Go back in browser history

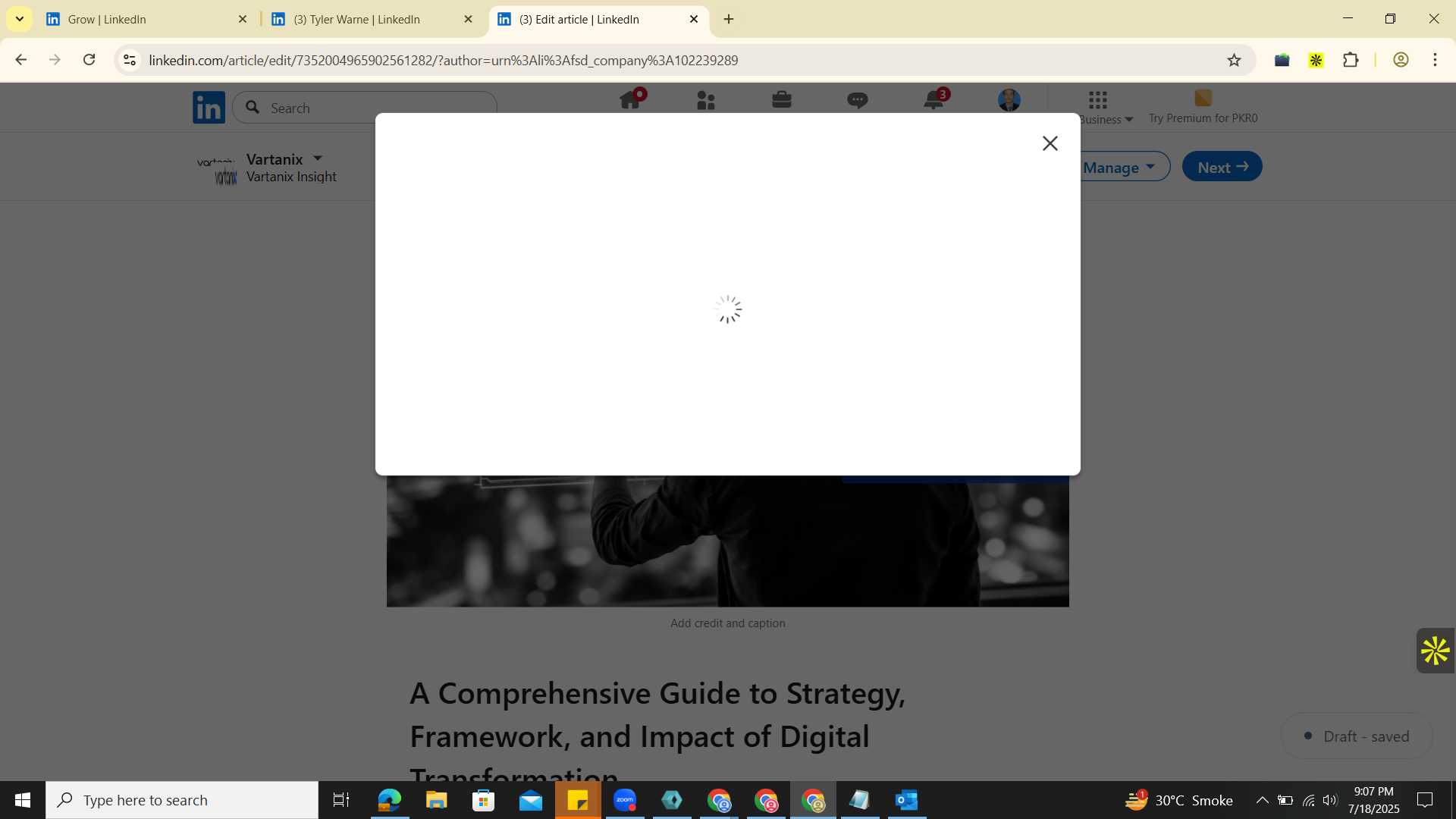(x=21, y=60)
